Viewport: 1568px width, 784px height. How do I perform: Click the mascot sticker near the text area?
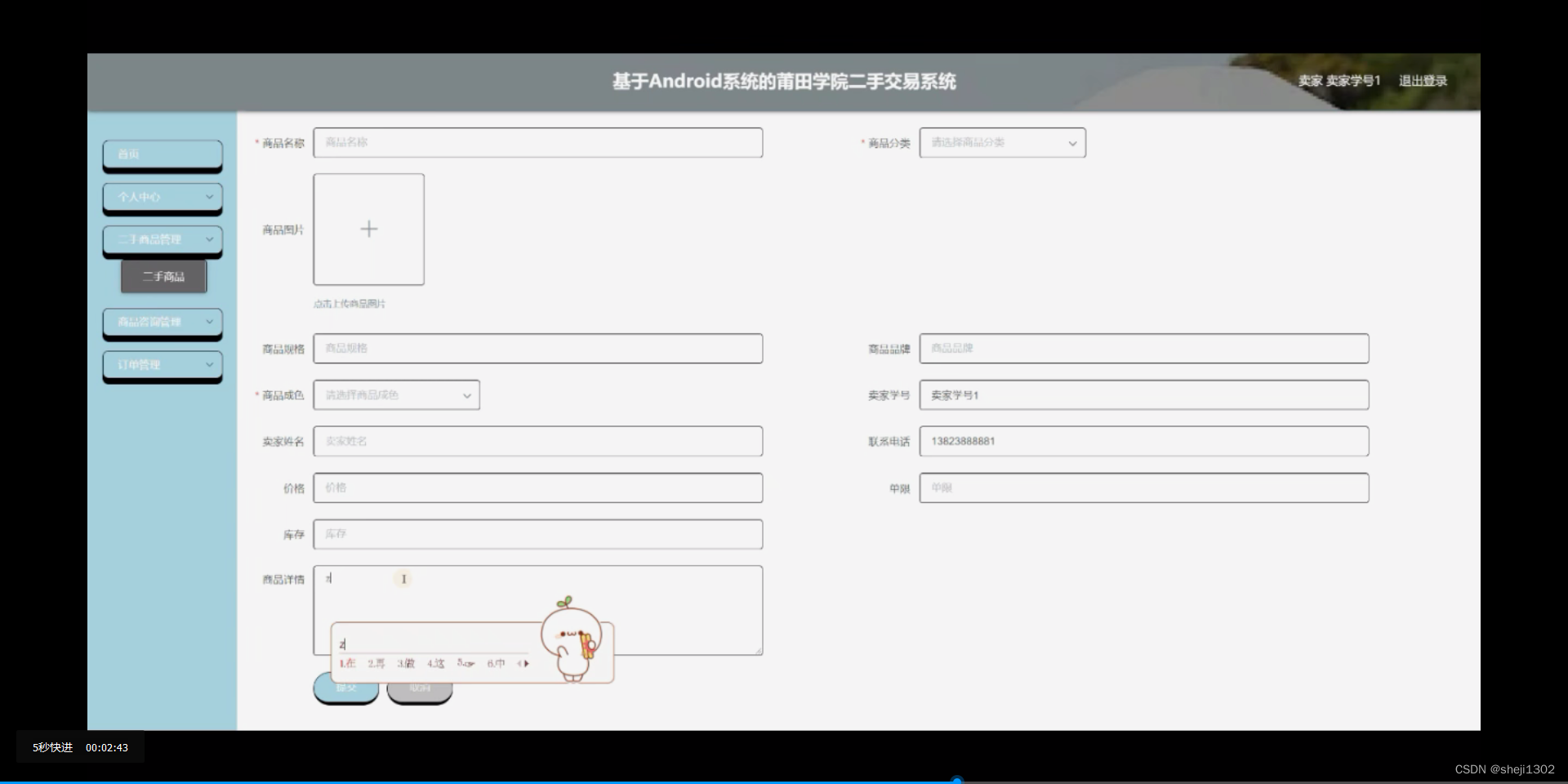572,637
